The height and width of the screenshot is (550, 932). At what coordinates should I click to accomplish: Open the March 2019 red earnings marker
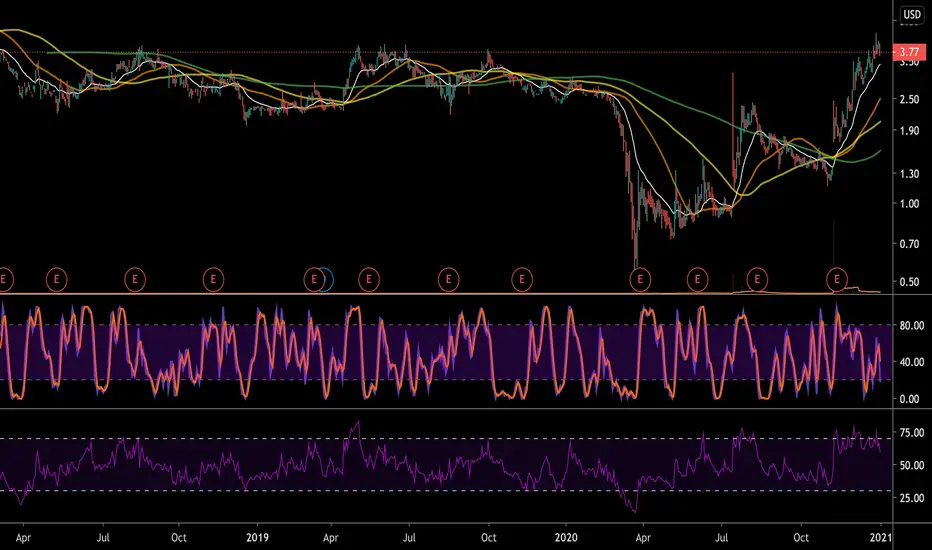(x=313, y=279)
